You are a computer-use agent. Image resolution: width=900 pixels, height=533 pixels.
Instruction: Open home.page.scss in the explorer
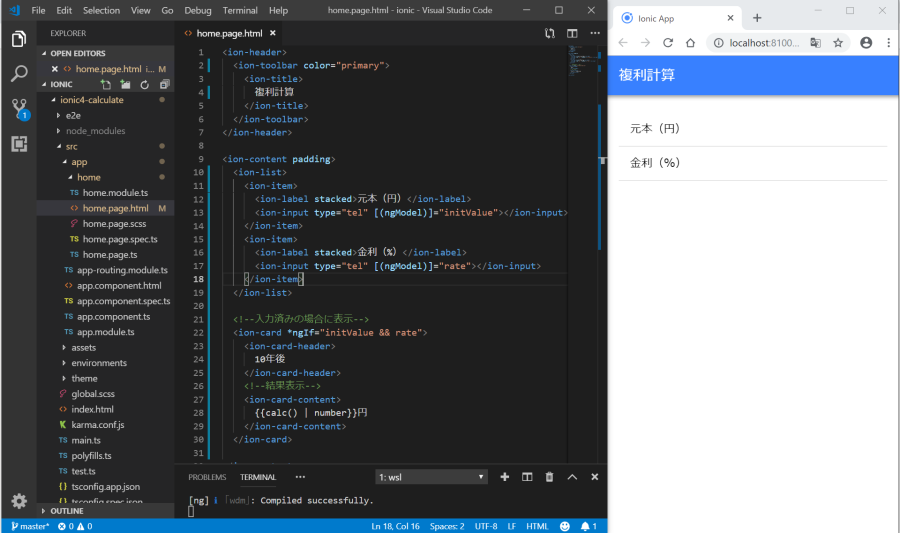(115, 224)
